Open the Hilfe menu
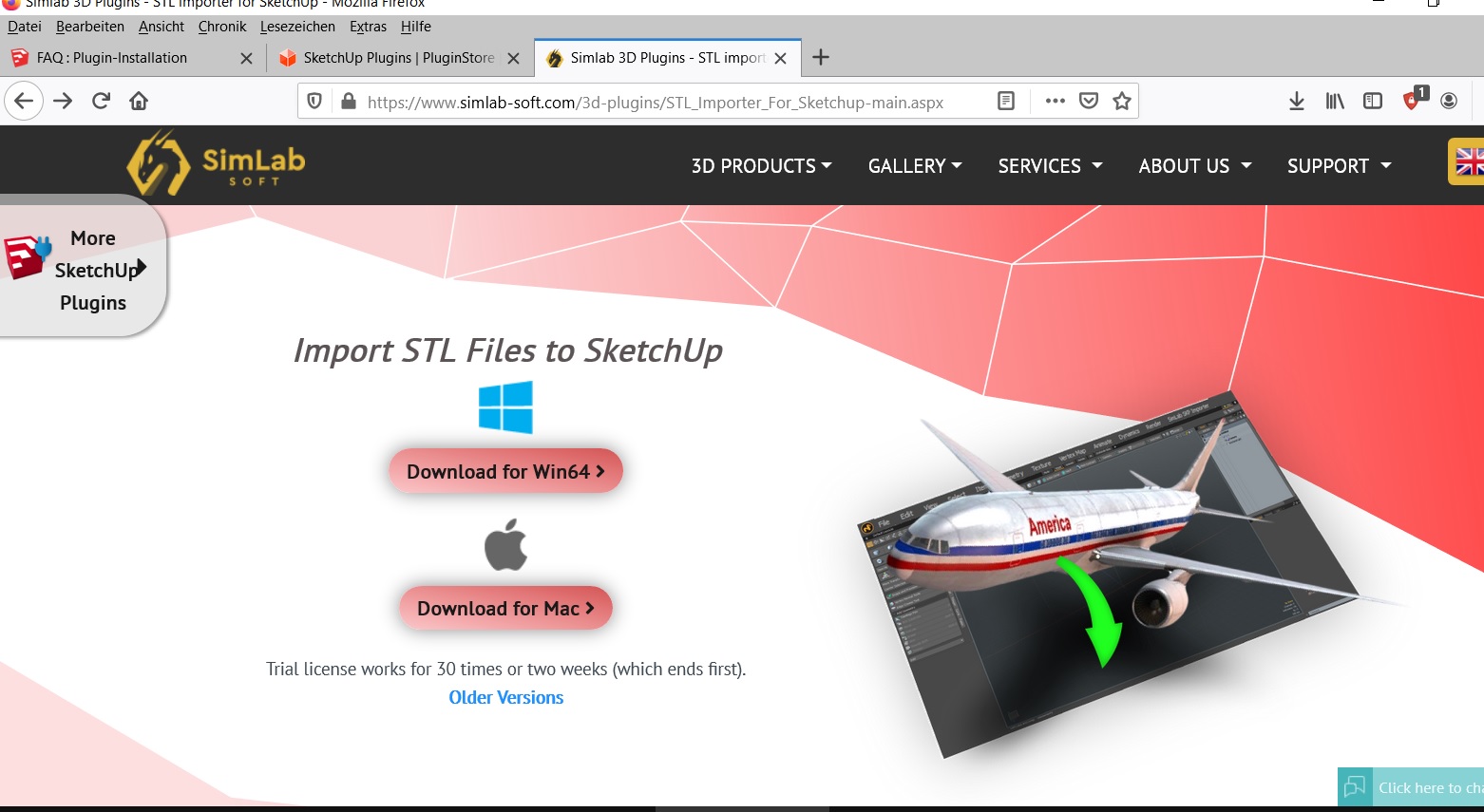1484x812 pixels. click(416, 27)
